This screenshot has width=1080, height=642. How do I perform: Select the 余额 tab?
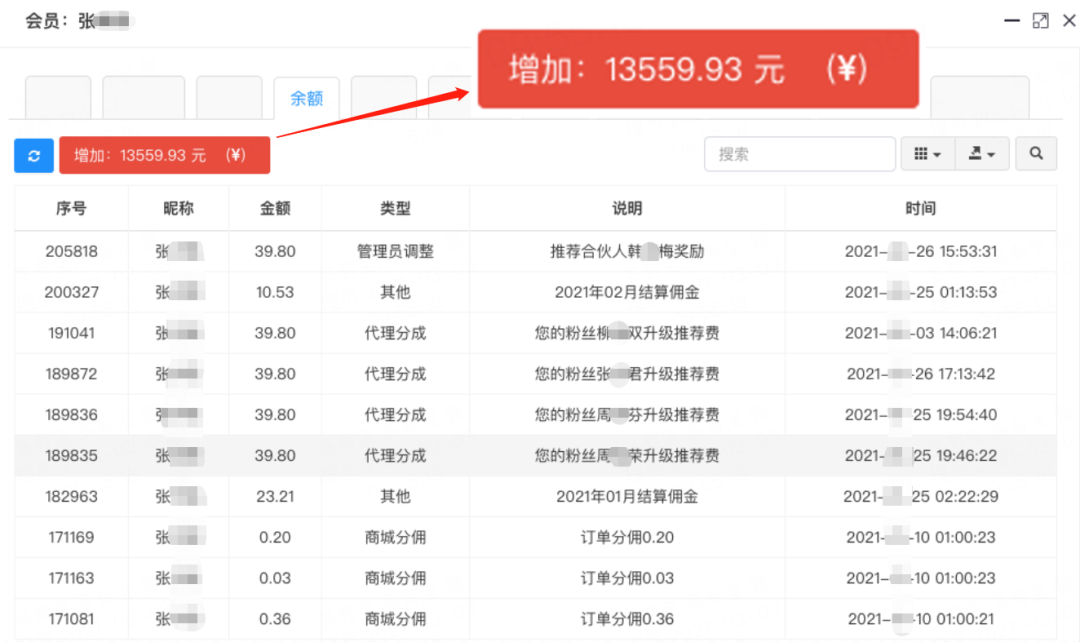click(x=306, y=98)
